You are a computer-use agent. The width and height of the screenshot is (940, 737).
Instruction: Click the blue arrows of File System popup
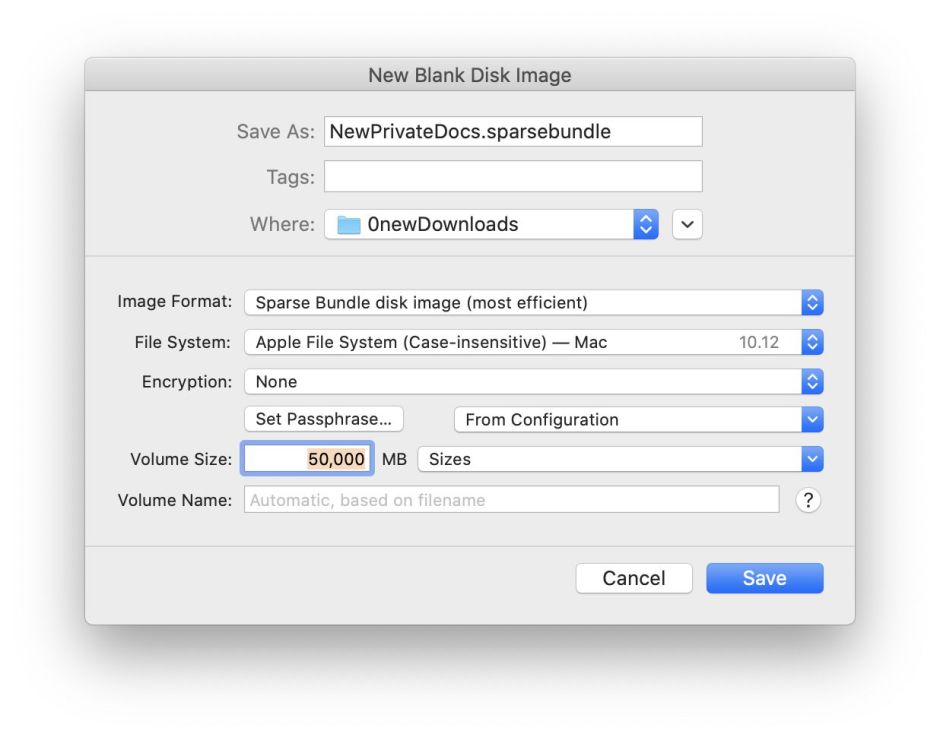[x=813, y=342]
